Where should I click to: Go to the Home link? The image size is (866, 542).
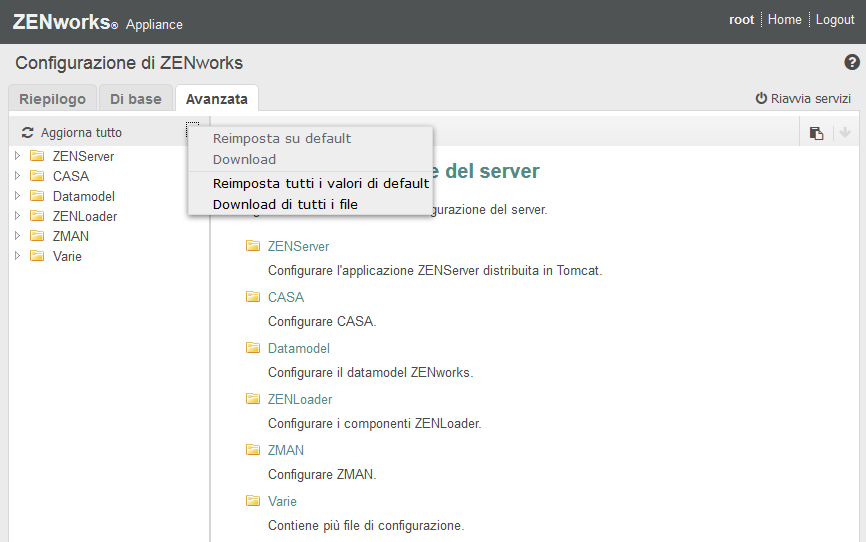click(784, 20)
